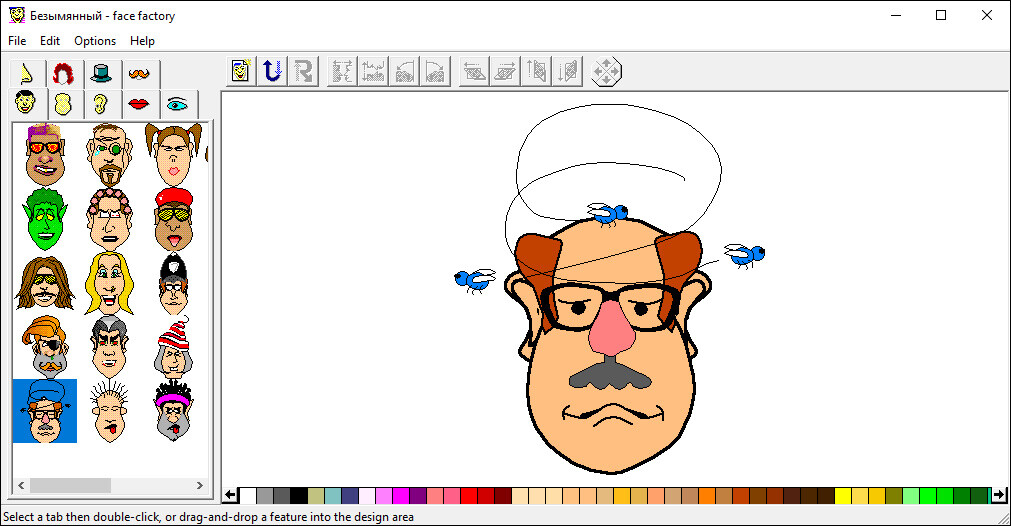Viewport: 1011px width, 526px height.
Task: Select the bright magenta color swatch
Action: point(400,496)
